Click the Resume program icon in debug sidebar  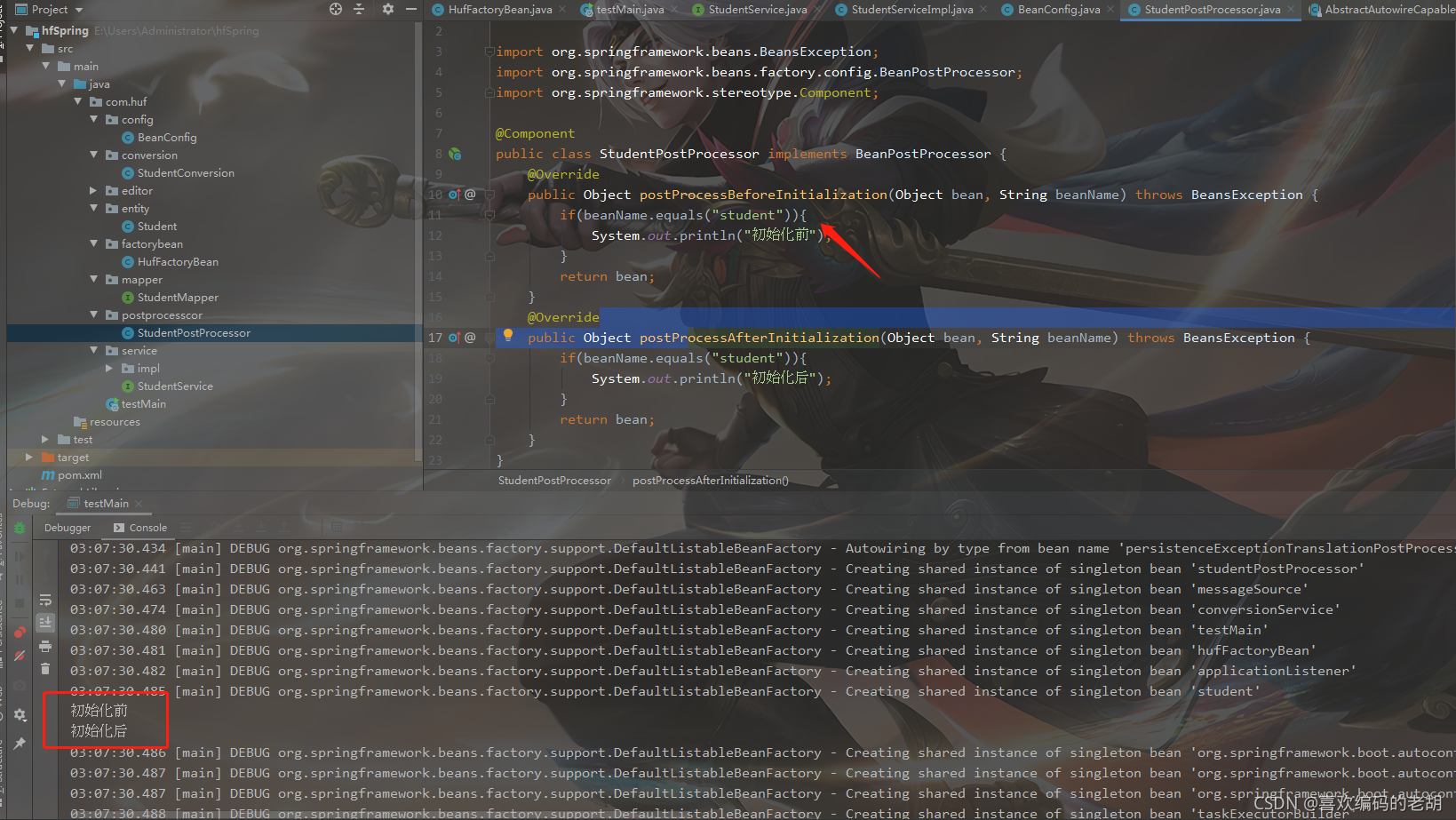point(20,556)
